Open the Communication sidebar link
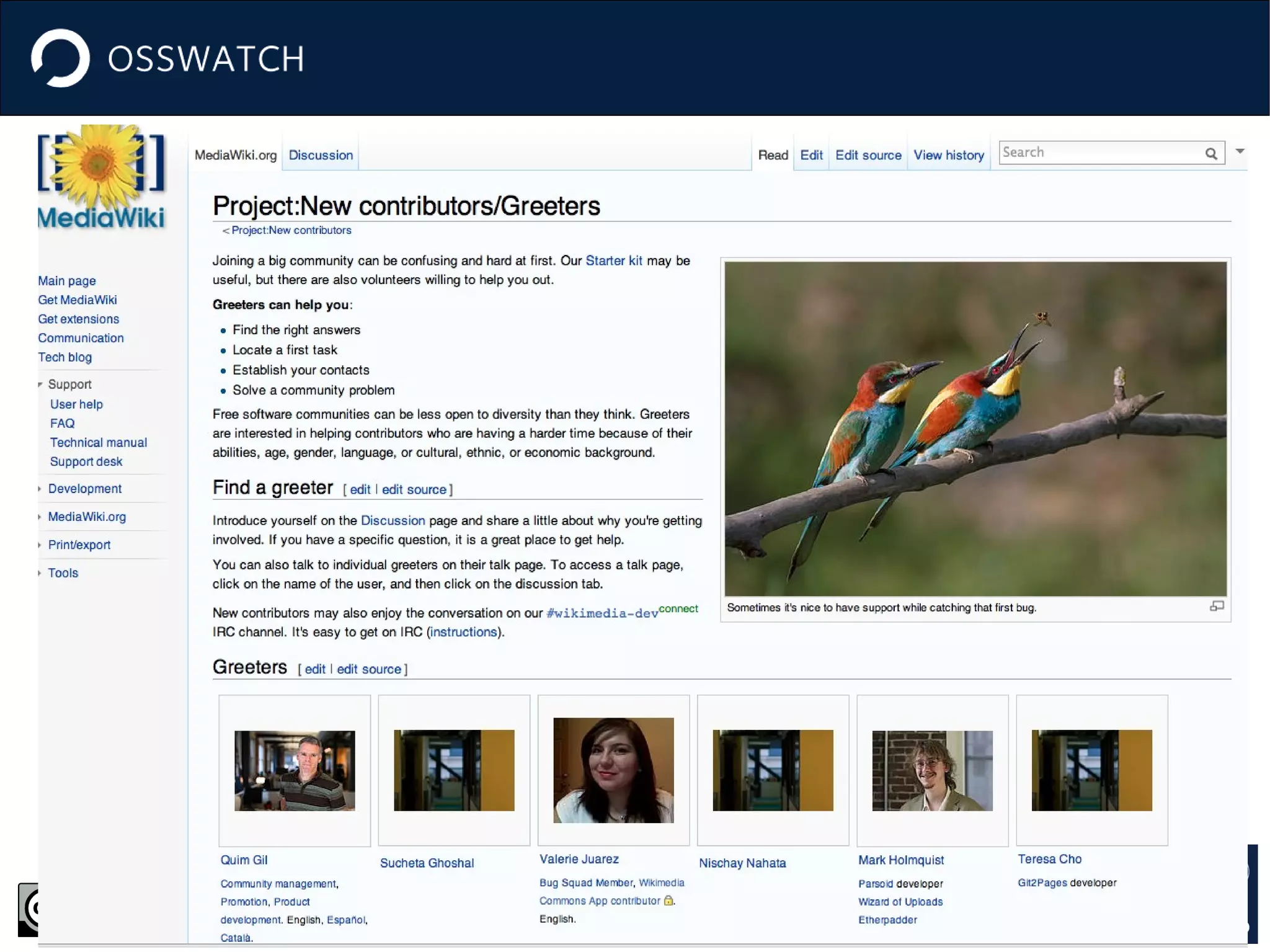 click(81, 339)
